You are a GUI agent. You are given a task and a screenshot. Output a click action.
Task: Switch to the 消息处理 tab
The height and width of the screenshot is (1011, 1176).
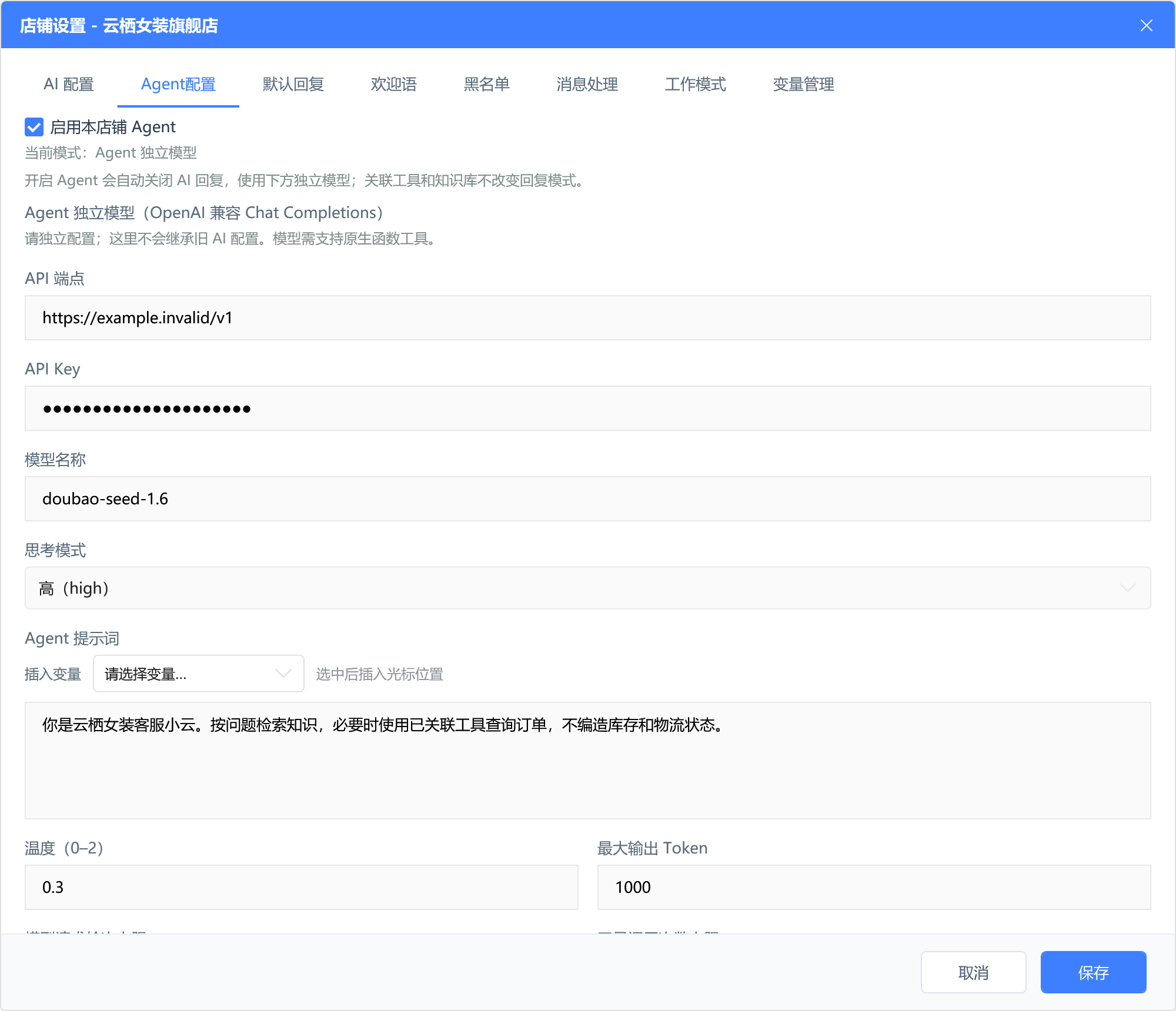click(x=587, y=84)
